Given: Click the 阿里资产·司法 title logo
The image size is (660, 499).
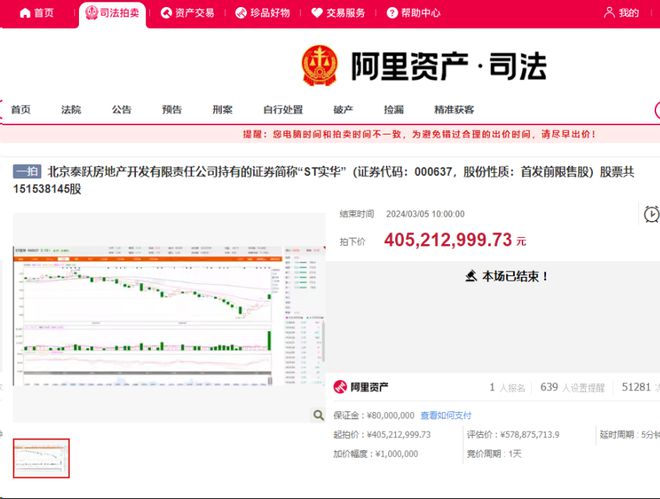Looking at the screenshot, I should (x=449, y=66).
